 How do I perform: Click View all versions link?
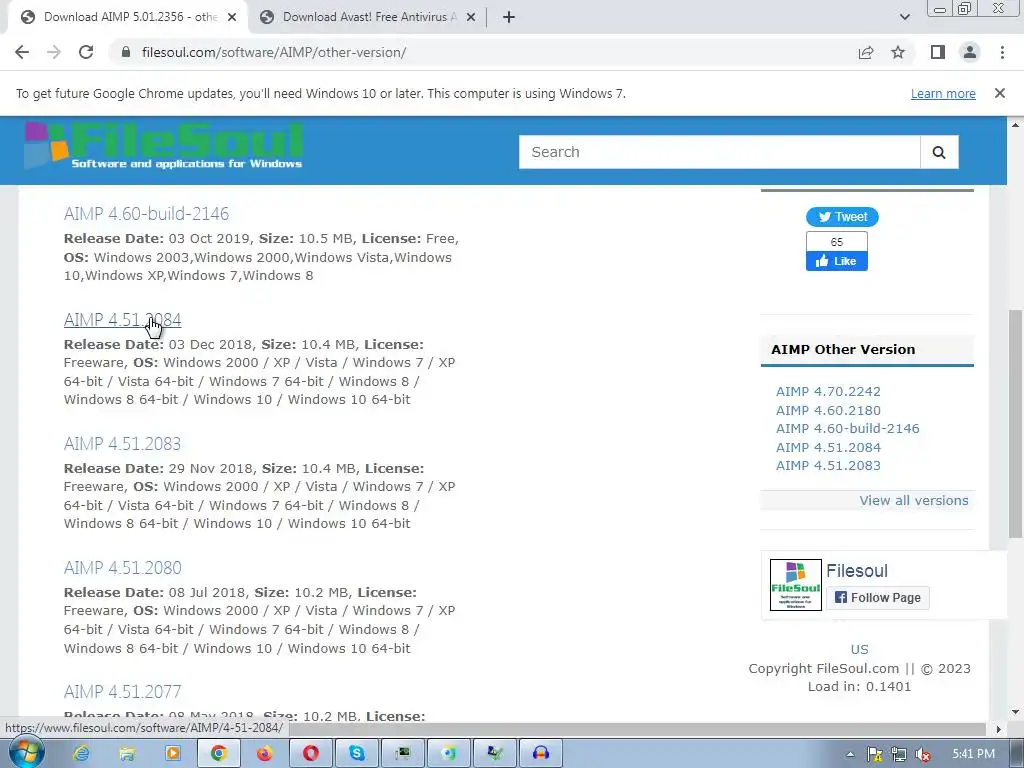[x=914, y=500]
